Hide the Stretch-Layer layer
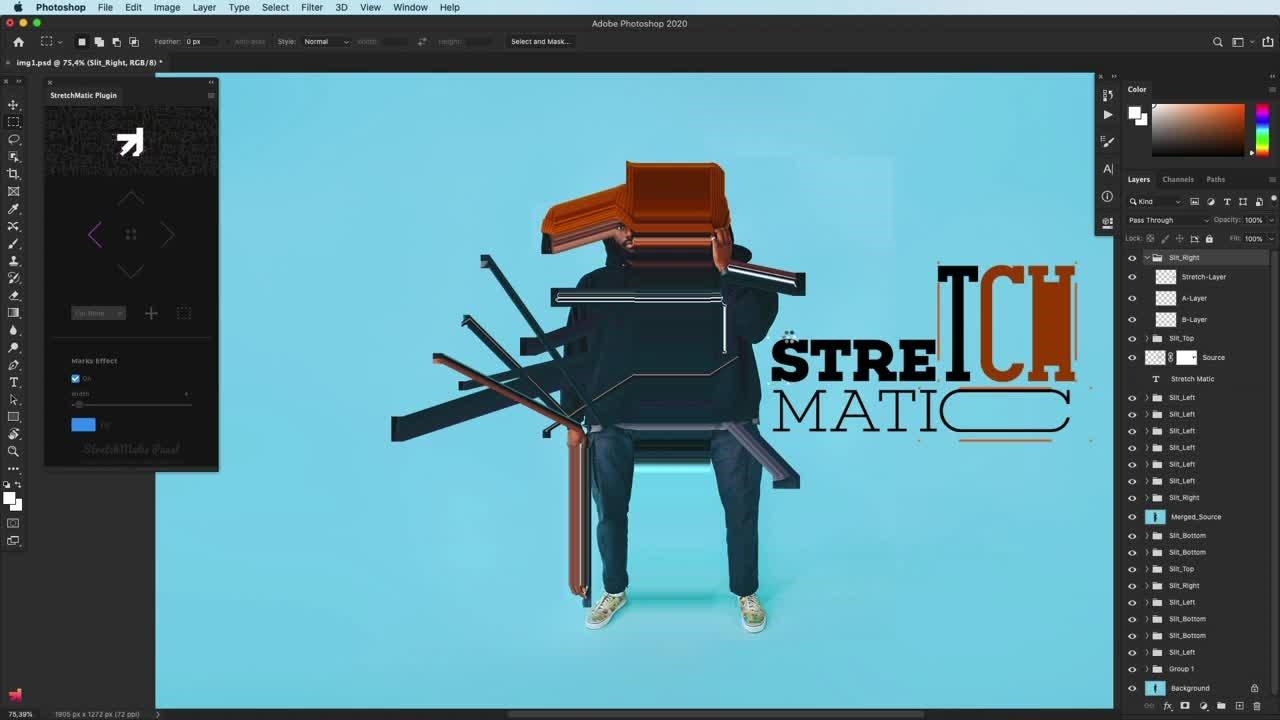Screen dimensions: 1280x720 pos(1132,277)
